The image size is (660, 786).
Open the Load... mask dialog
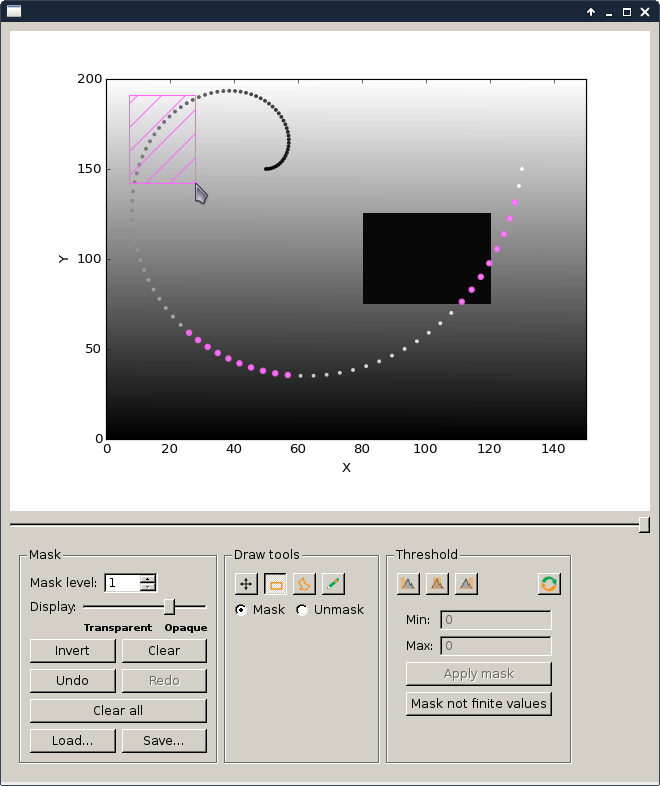72,741
